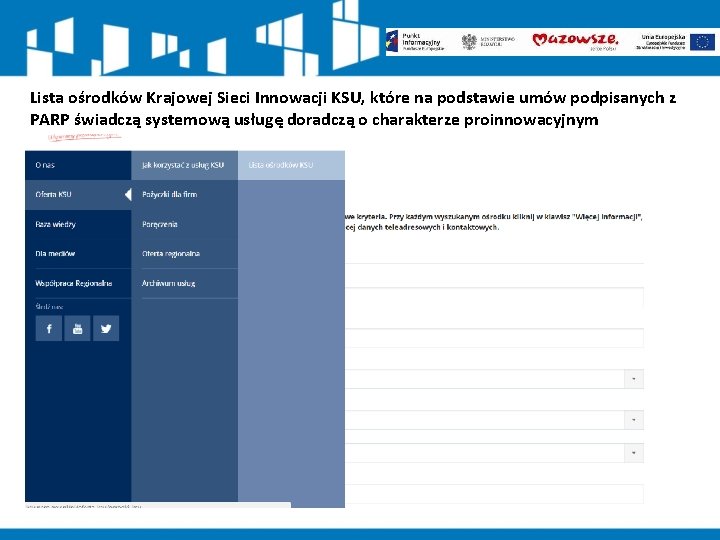Open the Poręczenia submenu item
720x540 pixels.
pos(185,225)
